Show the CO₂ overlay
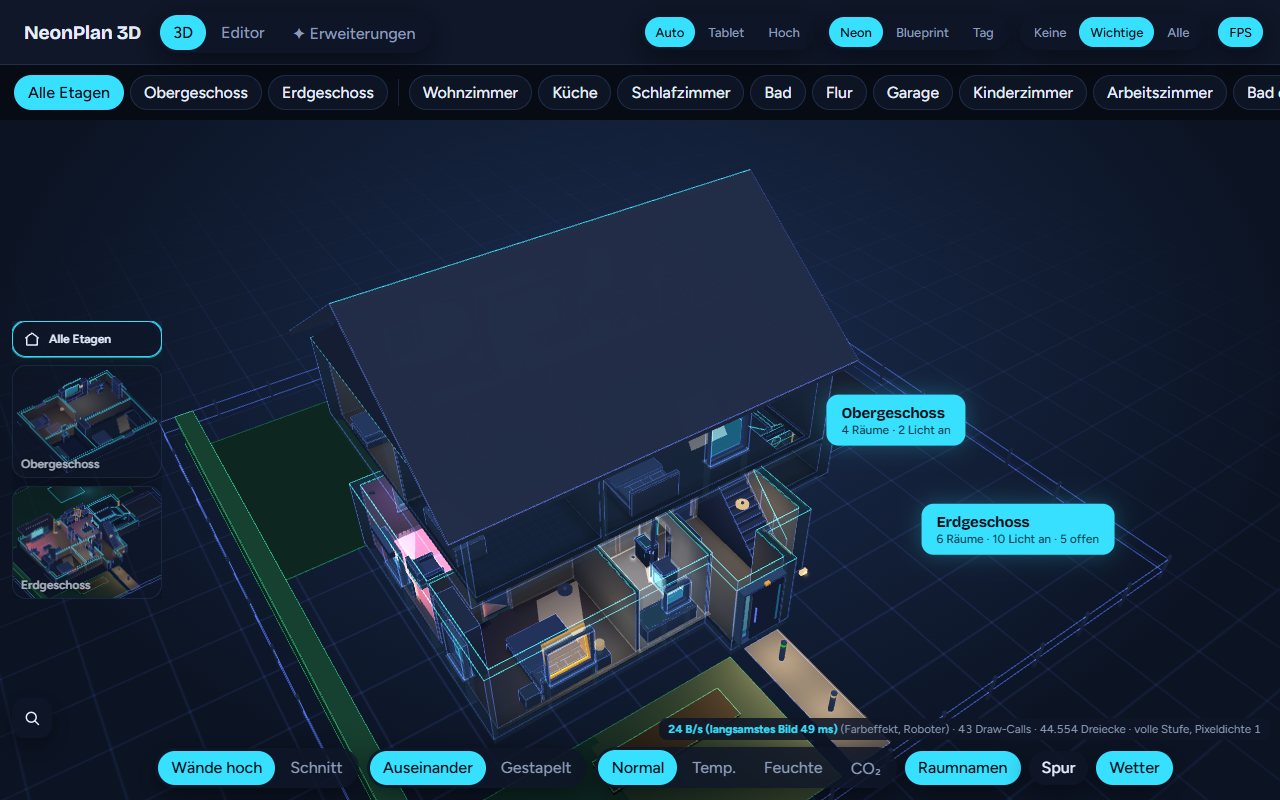The width and height of the screenshot is (1280, 800). point(866,768)
